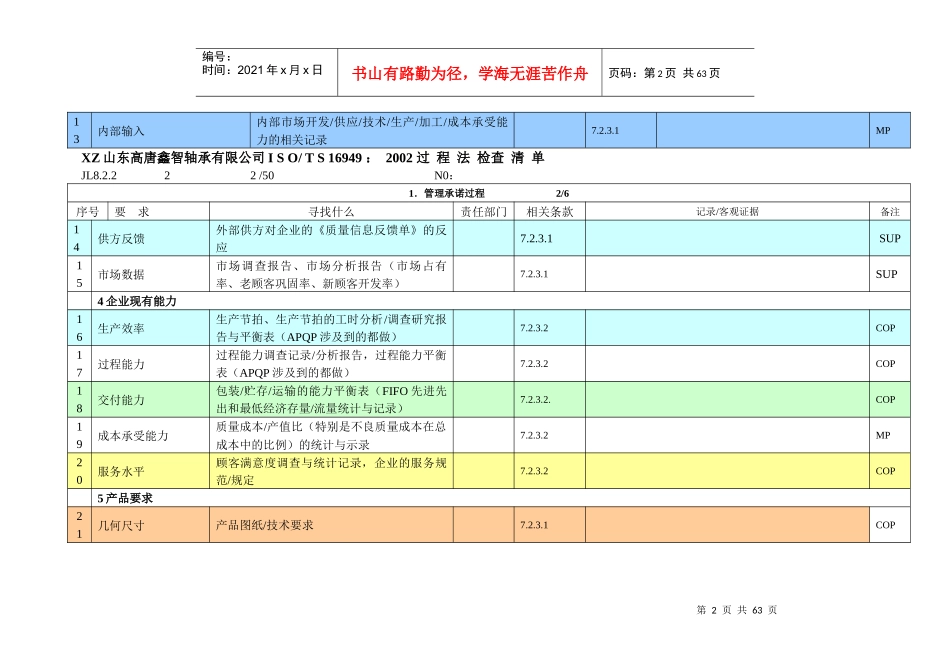This screenshot has height=672, width=950.
Task: Click the '记录/客观证据' column header
Action: pos(727,211)
